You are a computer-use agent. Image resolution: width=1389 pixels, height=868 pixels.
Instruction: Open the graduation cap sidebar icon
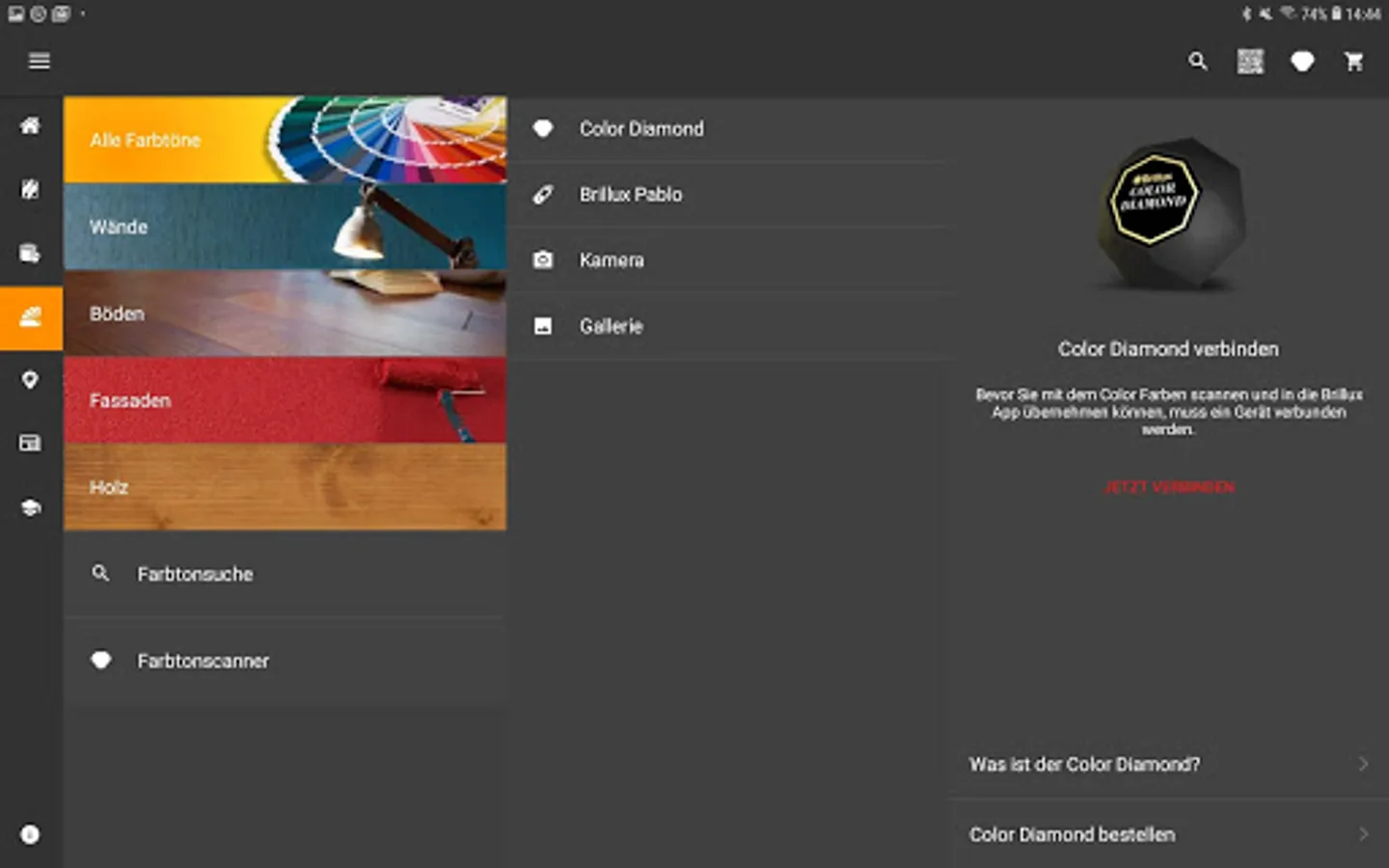tap(31, 507)
